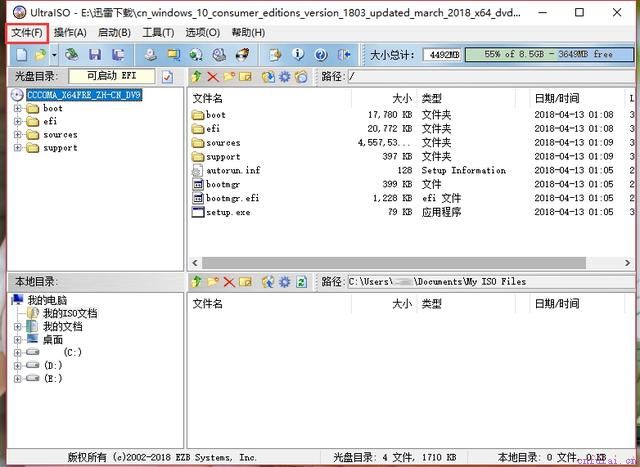Click New Folder icon in the local directory toolbar
The height and width of the screenshot is (467, 640).
pyautogui.click(x=213, y=281)
